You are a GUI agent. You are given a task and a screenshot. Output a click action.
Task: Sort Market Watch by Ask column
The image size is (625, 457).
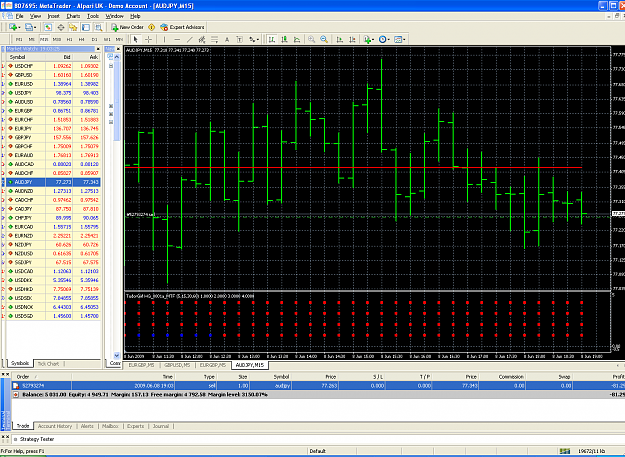(x=86, y=57)
